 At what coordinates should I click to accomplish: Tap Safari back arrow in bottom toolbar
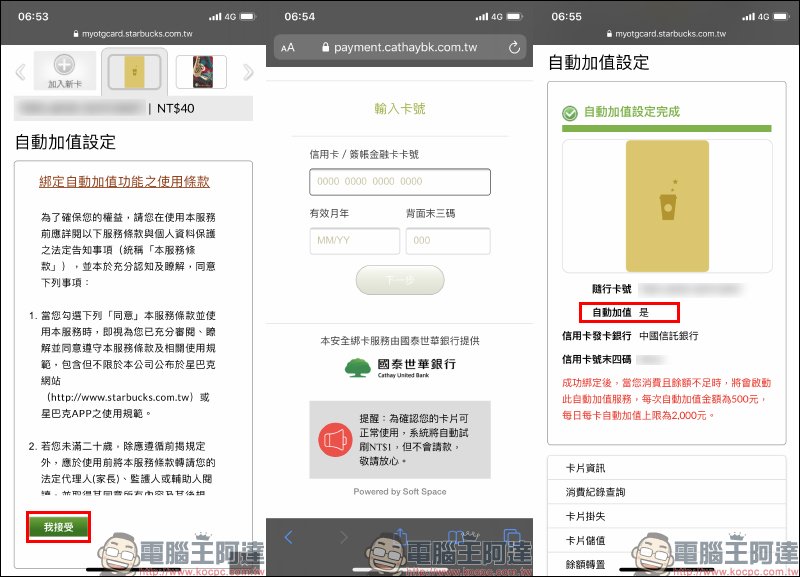coord(289,537)
